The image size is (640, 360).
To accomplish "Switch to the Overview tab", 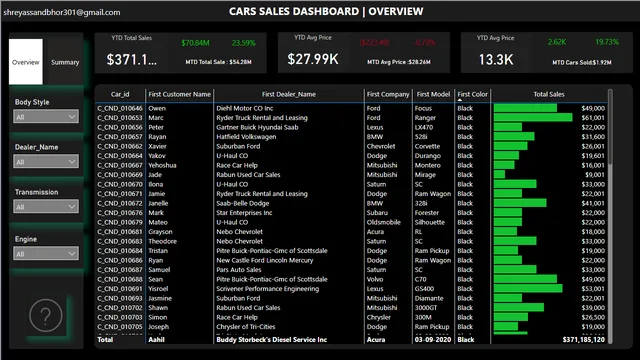I will click(26, 62).
